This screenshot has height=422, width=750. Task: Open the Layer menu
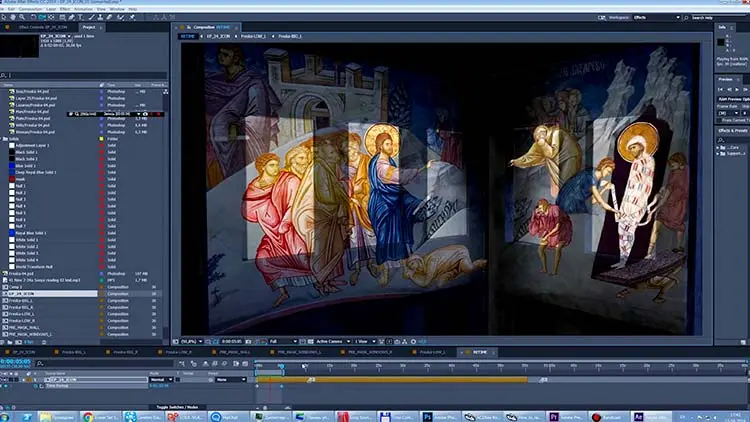(51, 9)
